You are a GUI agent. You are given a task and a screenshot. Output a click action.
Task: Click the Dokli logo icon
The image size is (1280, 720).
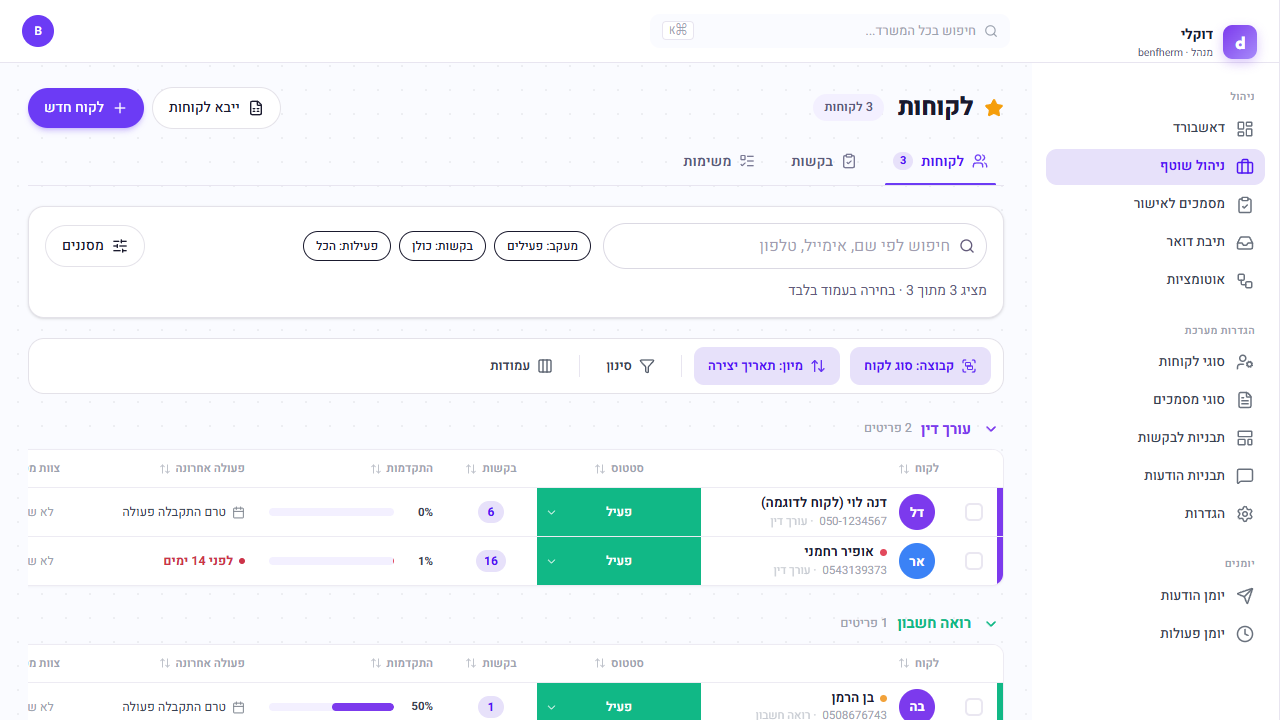click(1240, 42)
